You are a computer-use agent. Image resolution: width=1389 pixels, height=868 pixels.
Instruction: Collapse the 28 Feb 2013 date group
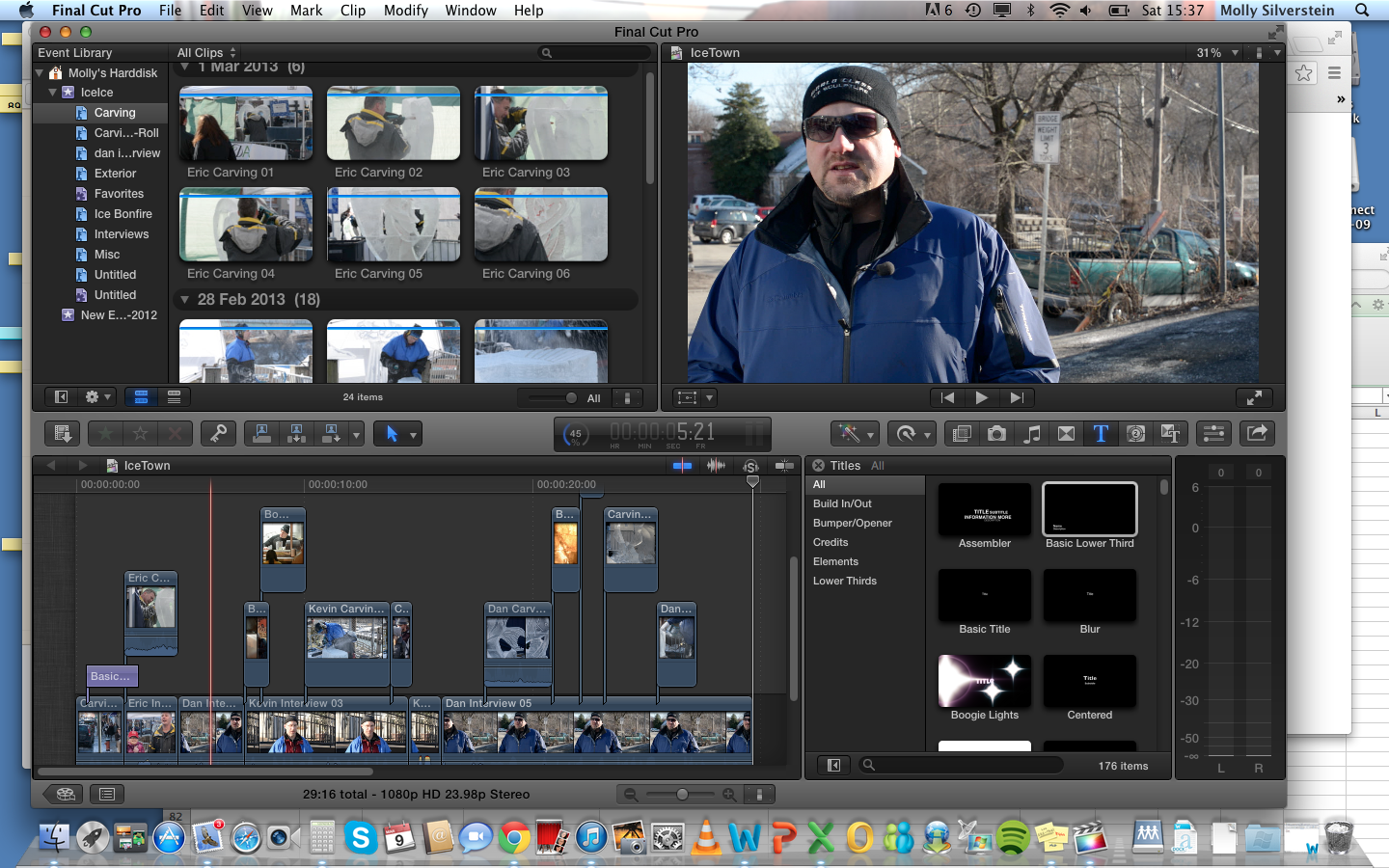pos(184,300)
